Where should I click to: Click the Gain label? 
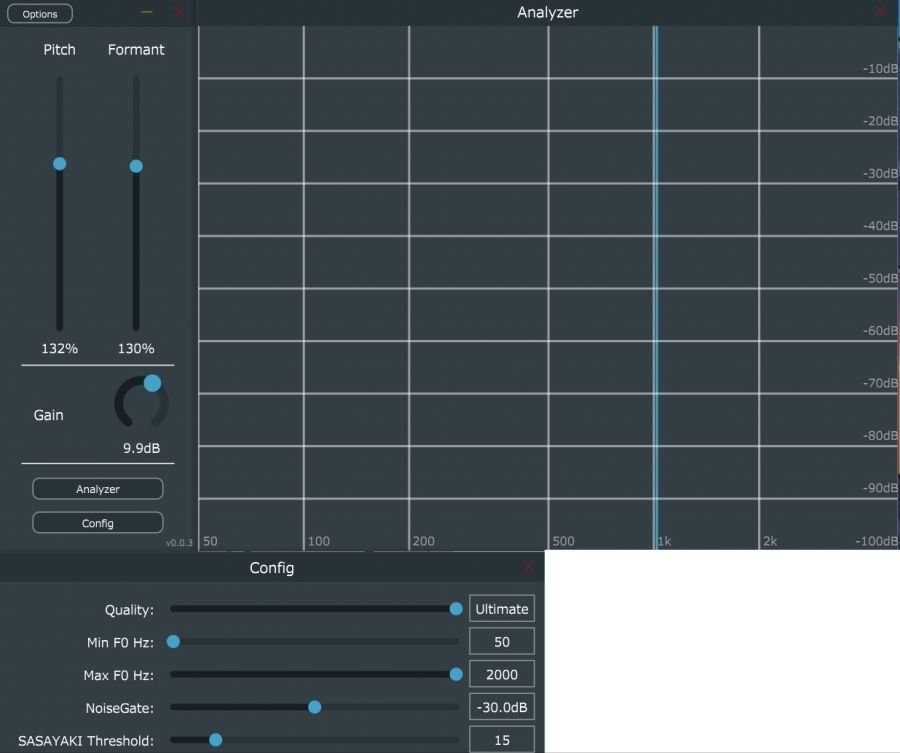point(48,415)
